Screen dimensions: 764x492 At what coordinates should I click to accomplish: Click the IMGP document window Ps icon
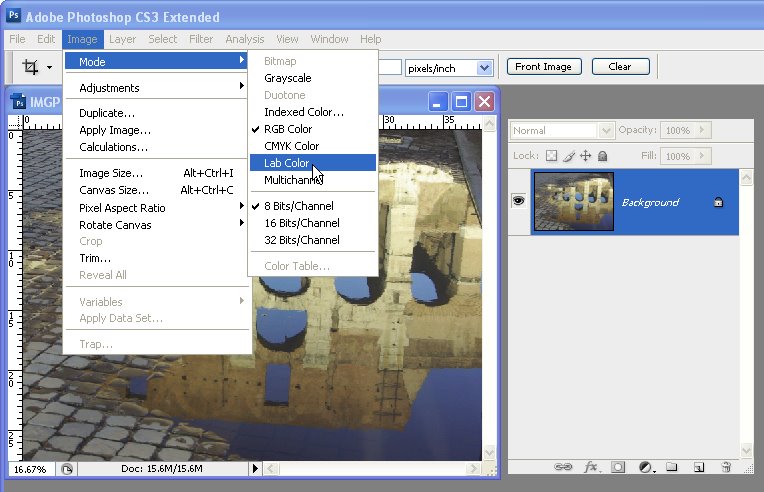click(x=18, y=102)
